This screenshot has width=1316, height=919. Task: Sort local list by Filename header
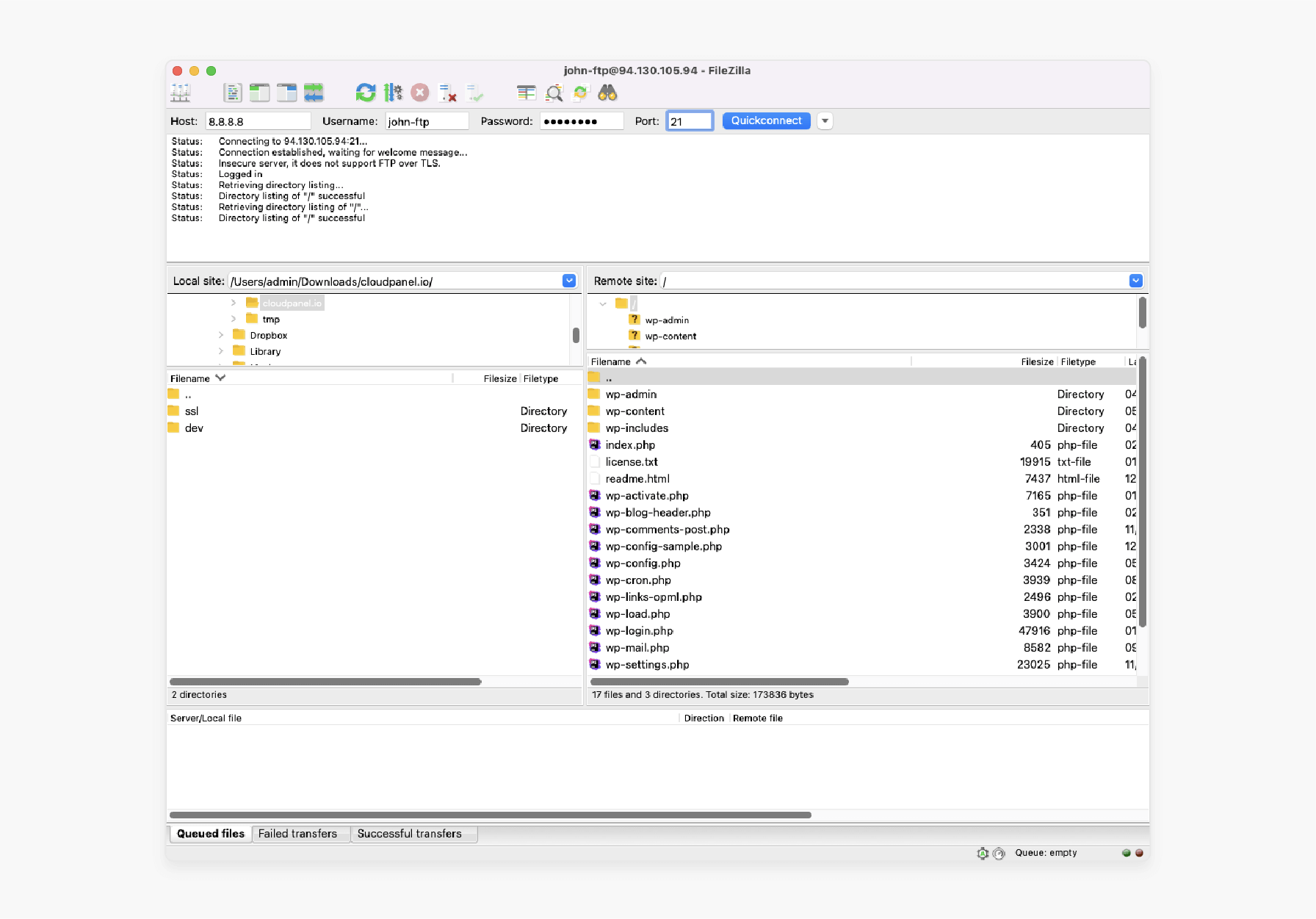click(x=308, y=378)
